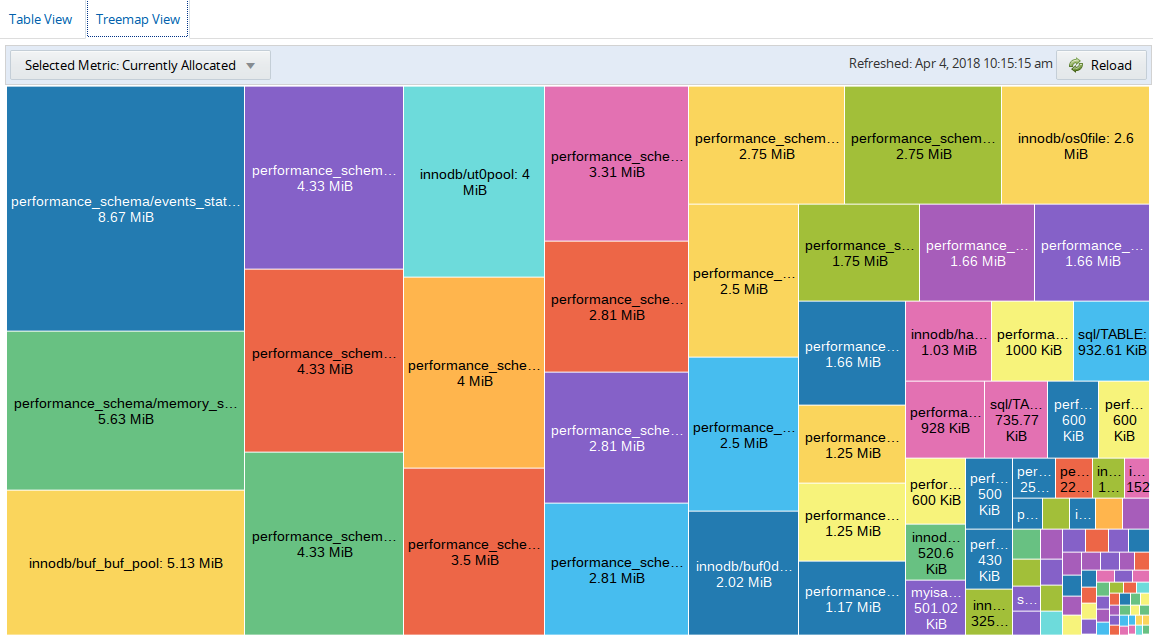Select the sql/TABLE 932.61 KiB block
1153x637 pixels.
pos(1111,342)
